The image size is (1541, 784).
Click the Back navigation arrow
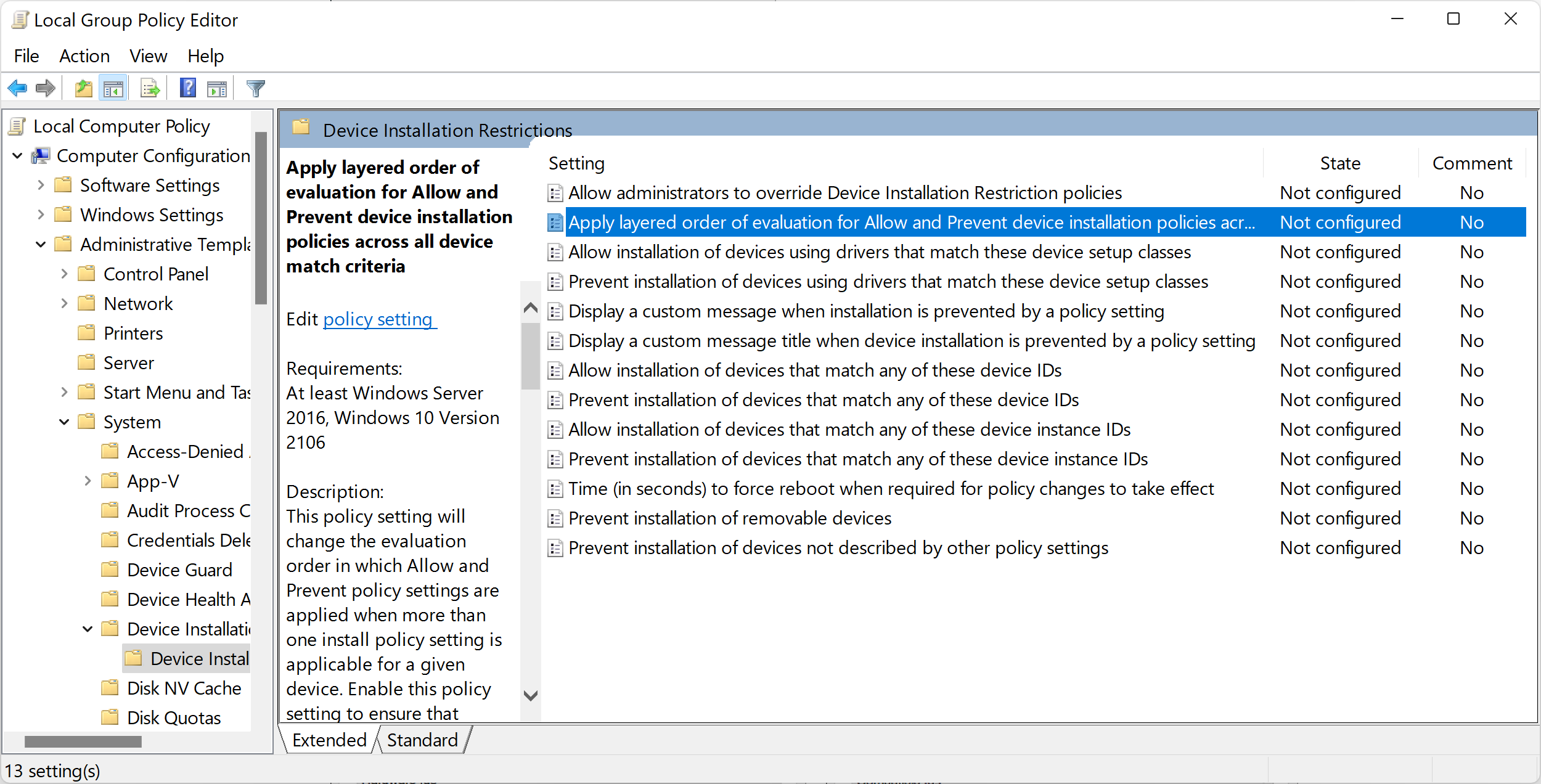tap(17, 88)
